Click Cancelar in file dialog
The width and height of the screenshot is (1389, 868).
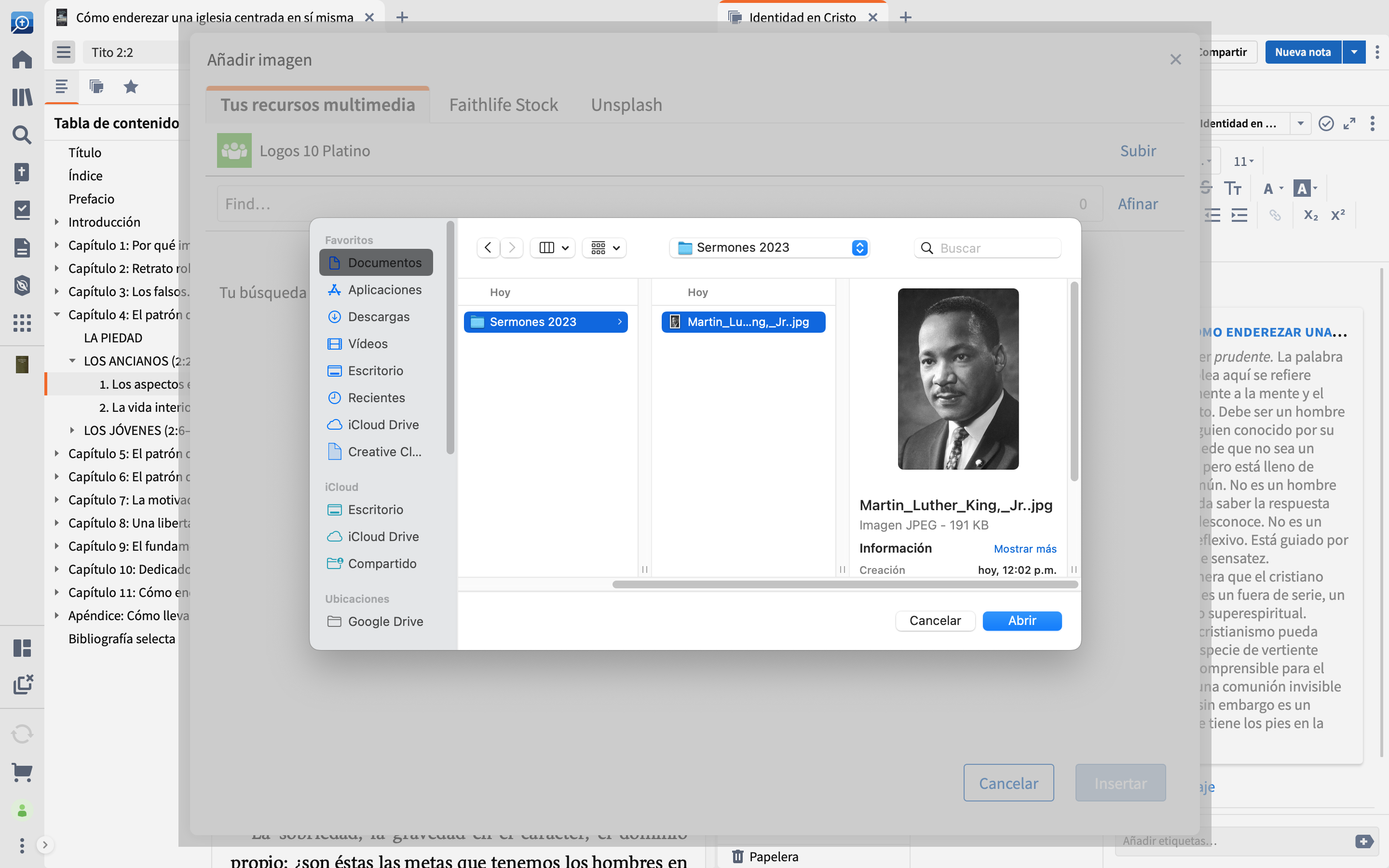coord(935,621)
